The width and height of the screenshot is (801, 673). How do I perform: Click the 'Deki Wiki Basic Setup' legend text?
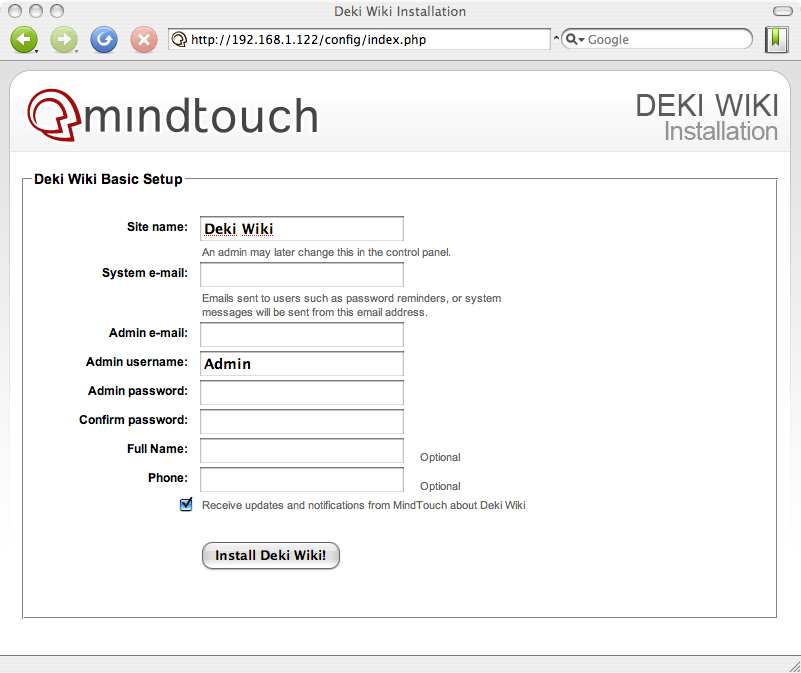[108, 179]
